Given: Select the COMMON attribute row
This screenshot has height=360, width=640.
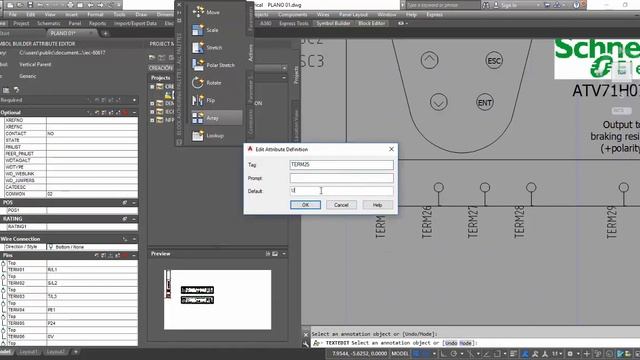Looking at the screenshot, I should [71, 194].
